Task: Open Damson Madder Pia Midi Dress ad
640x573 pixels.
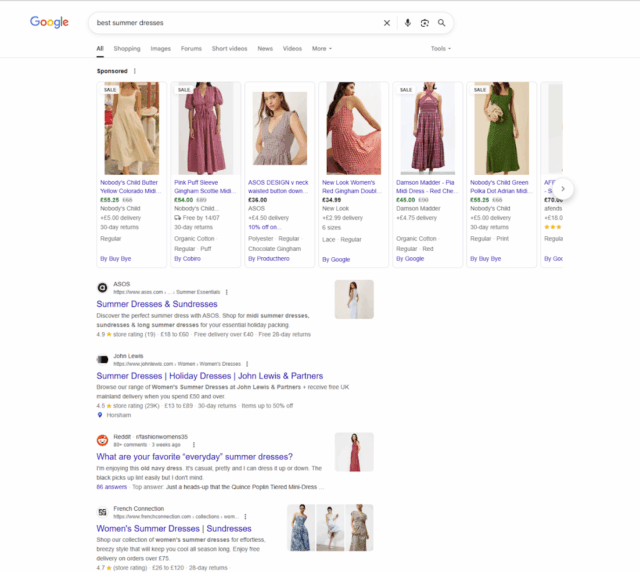Action: click(427, 187)
